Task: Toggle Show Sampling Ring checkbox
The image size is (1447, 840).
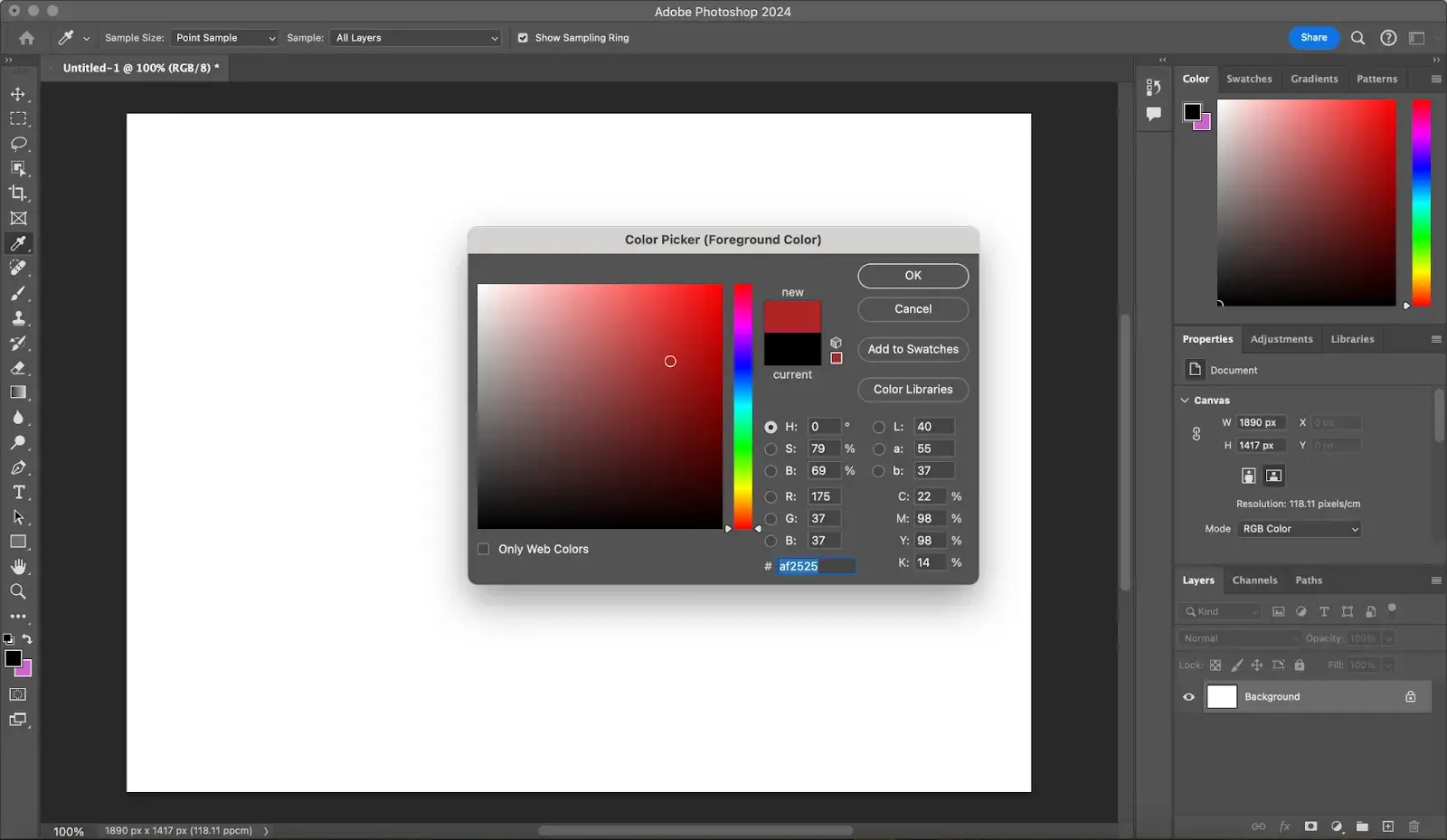Action: pos(523,38)
